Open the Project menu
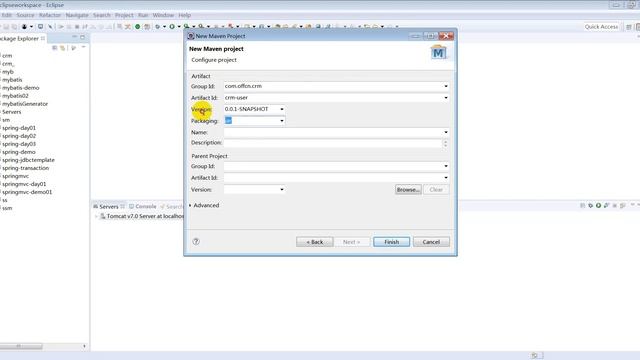 (124, 15)
